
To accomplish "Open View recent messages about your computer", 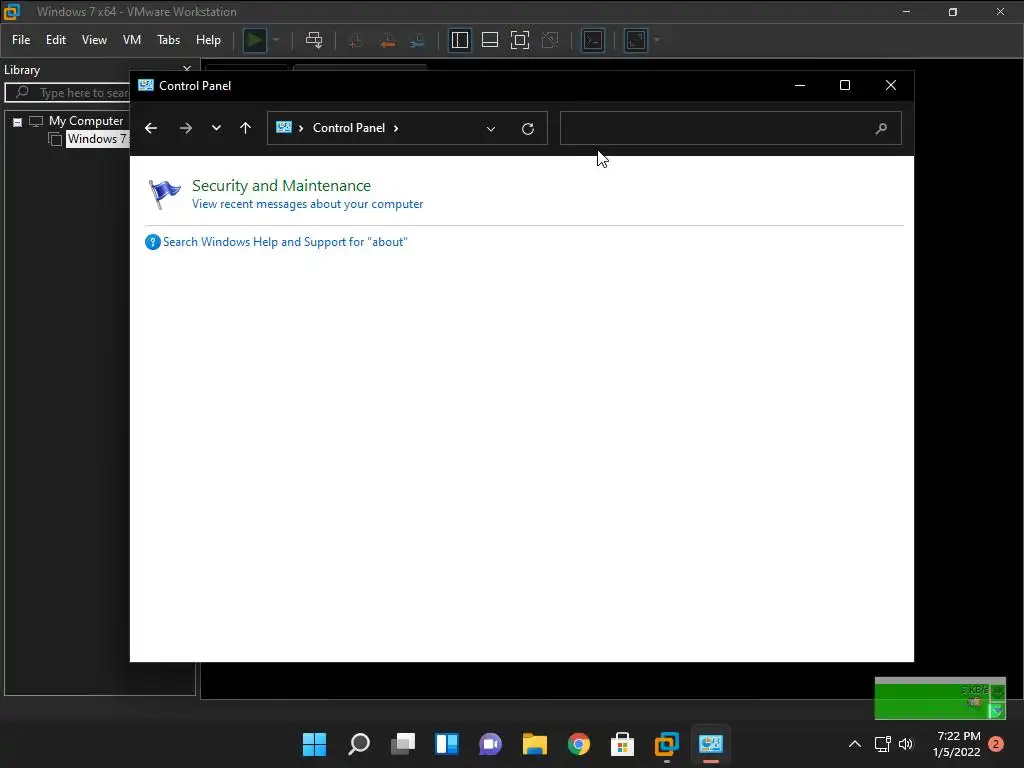I will click(x=308, y=204).
